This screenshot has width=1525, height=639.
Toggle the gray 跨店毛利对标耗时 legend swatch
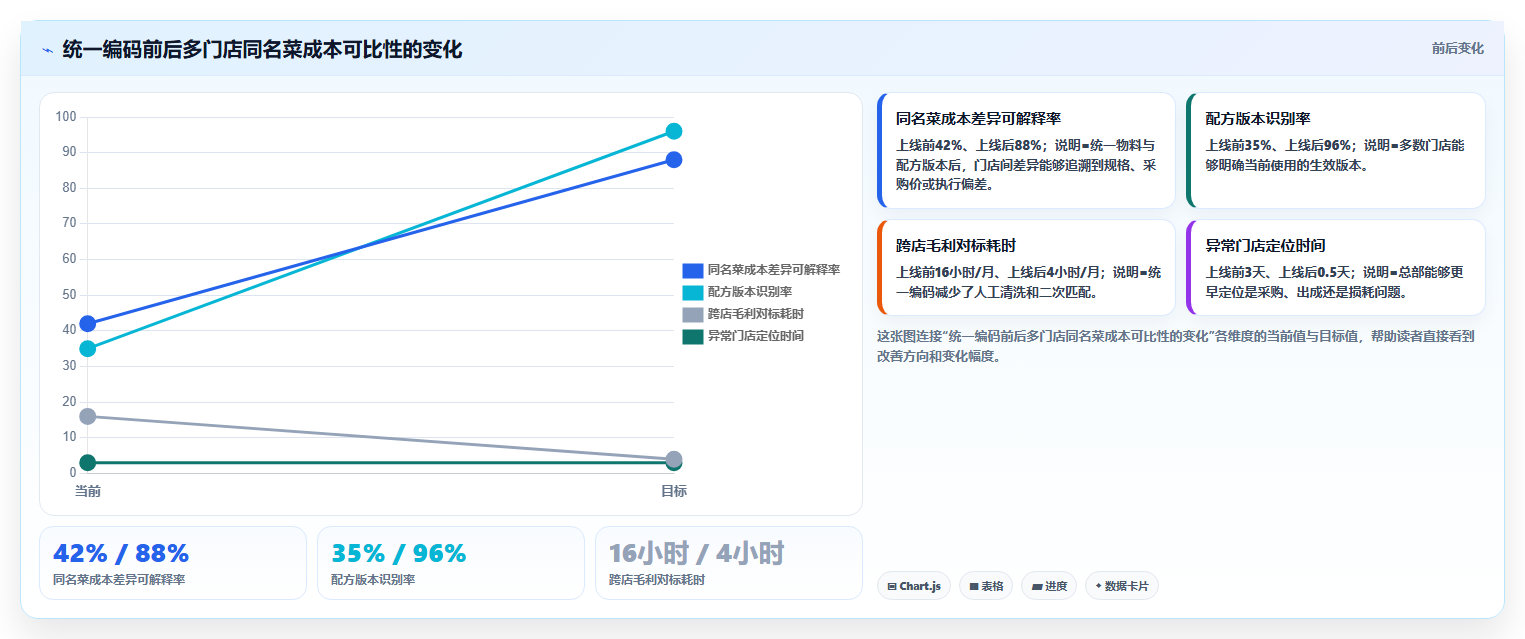tap(693, 314)
